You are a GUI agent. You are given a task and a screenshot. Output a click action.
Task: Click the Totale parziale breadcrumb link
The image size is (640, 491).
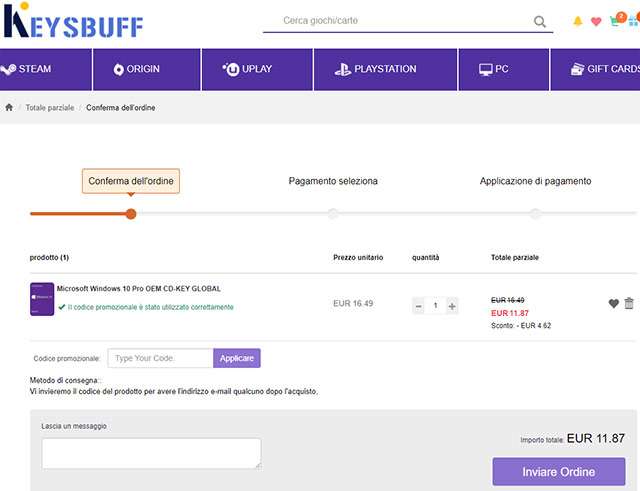click(50, 107)
